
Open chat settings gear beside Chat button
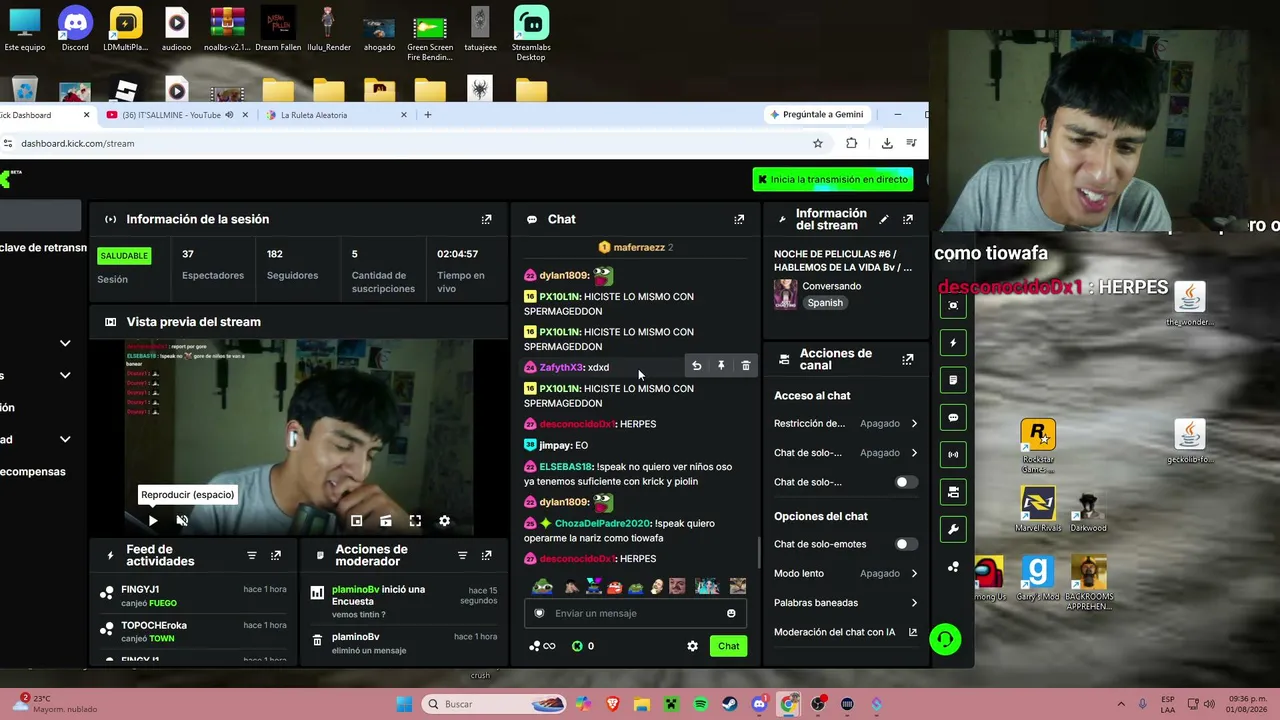pyautogui.click(x=692, y=646)
